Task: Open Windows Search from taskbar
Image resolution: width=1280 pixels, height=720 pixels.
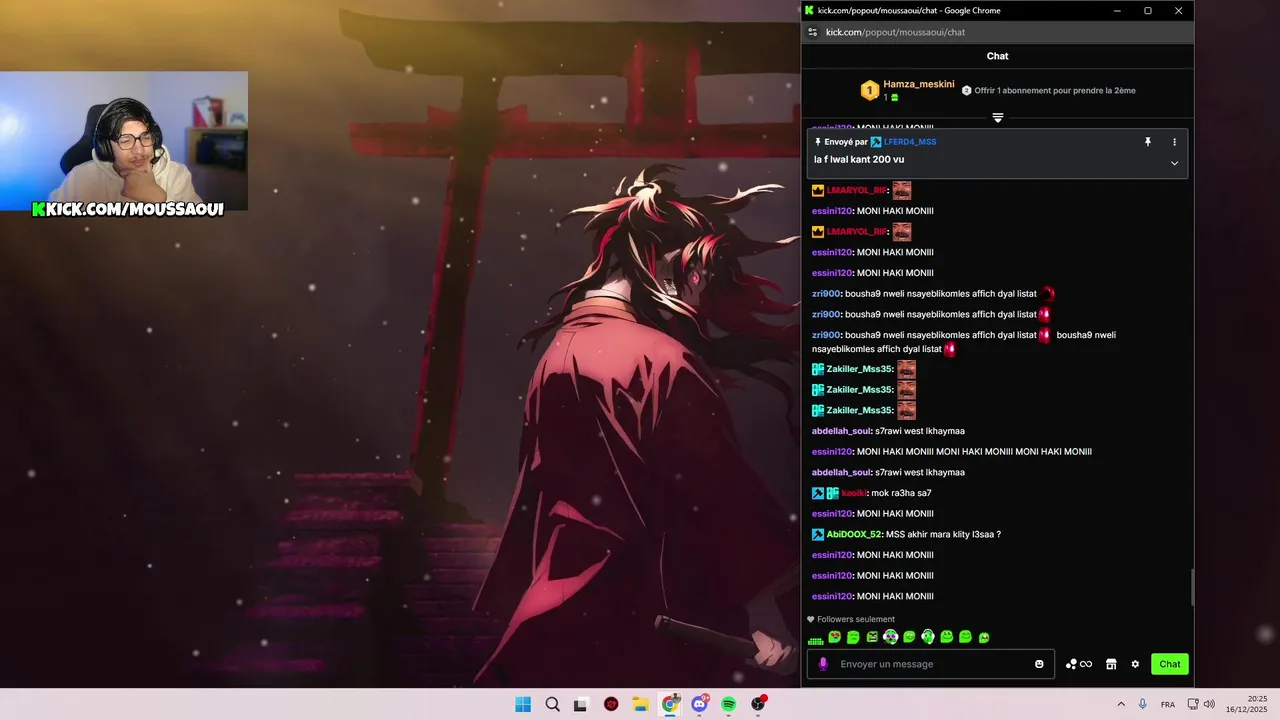Action: pos(552,704)
